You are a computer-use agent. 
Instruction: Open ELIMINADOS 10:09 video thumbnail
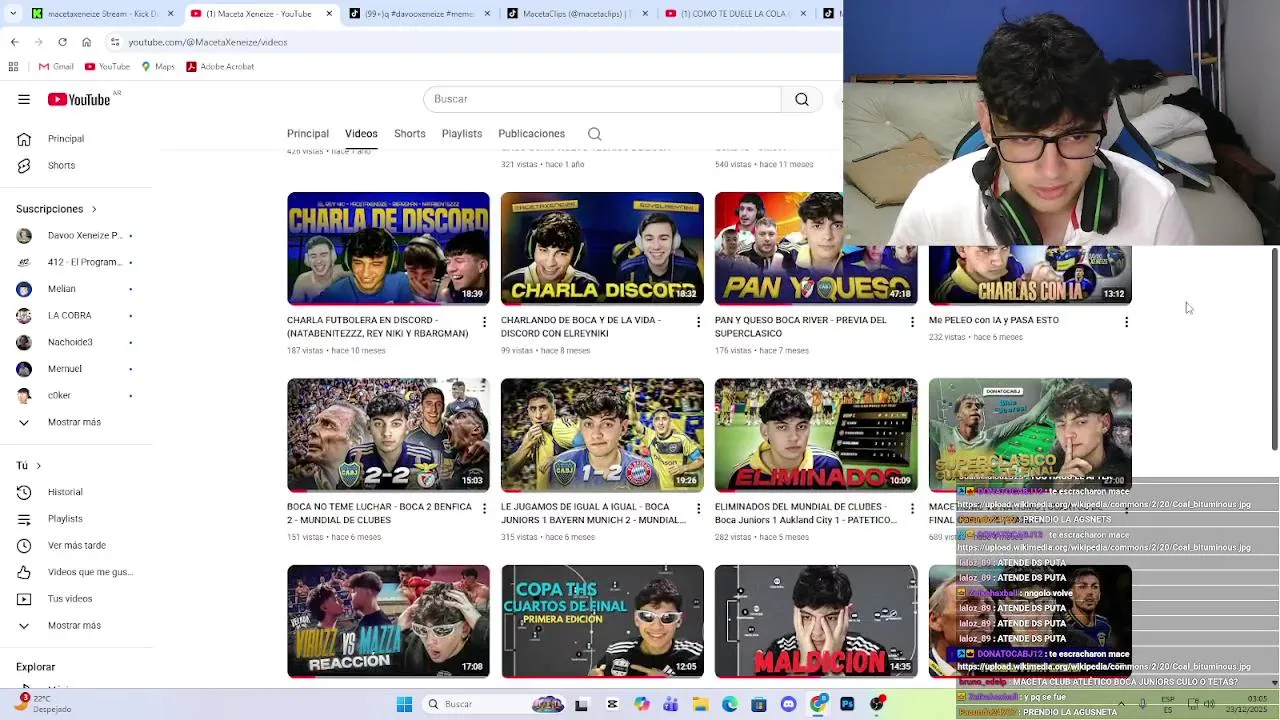[816, 435]
